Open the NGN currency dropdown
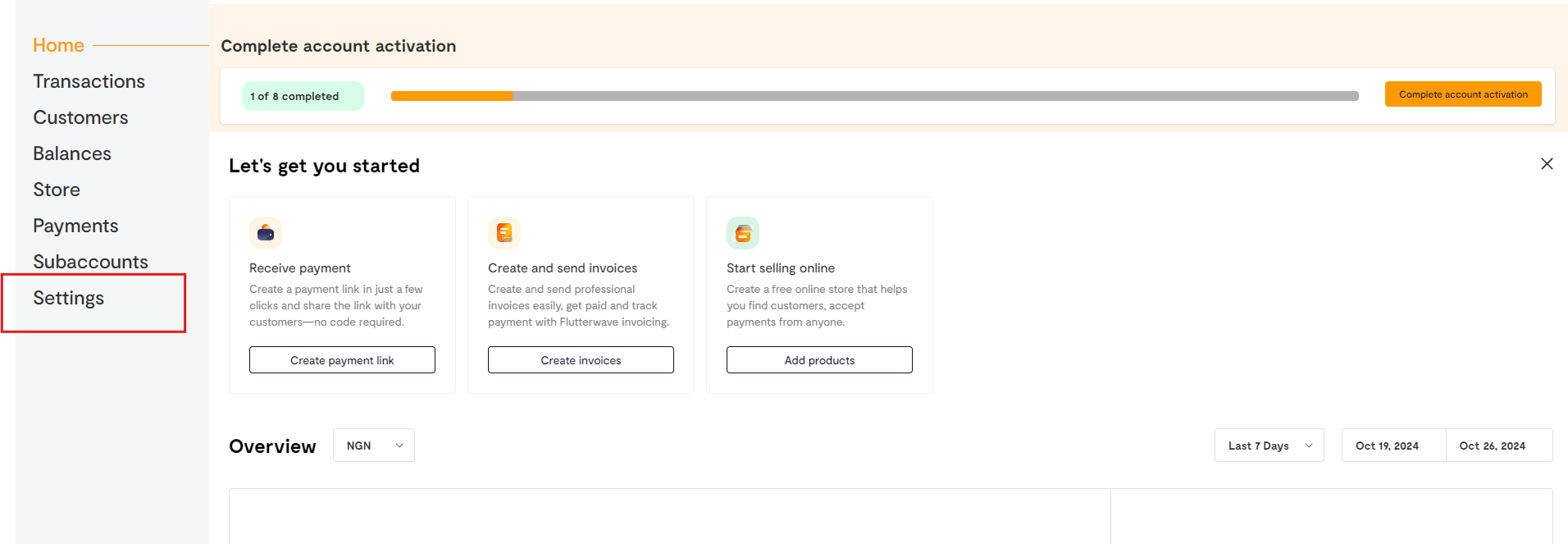 tap(374, 446)
